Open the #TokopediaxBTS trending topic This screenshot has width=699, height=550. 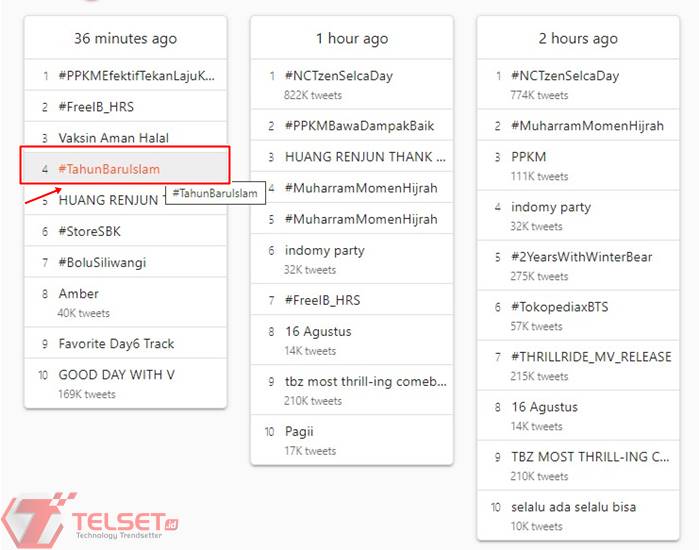point(561,307)
